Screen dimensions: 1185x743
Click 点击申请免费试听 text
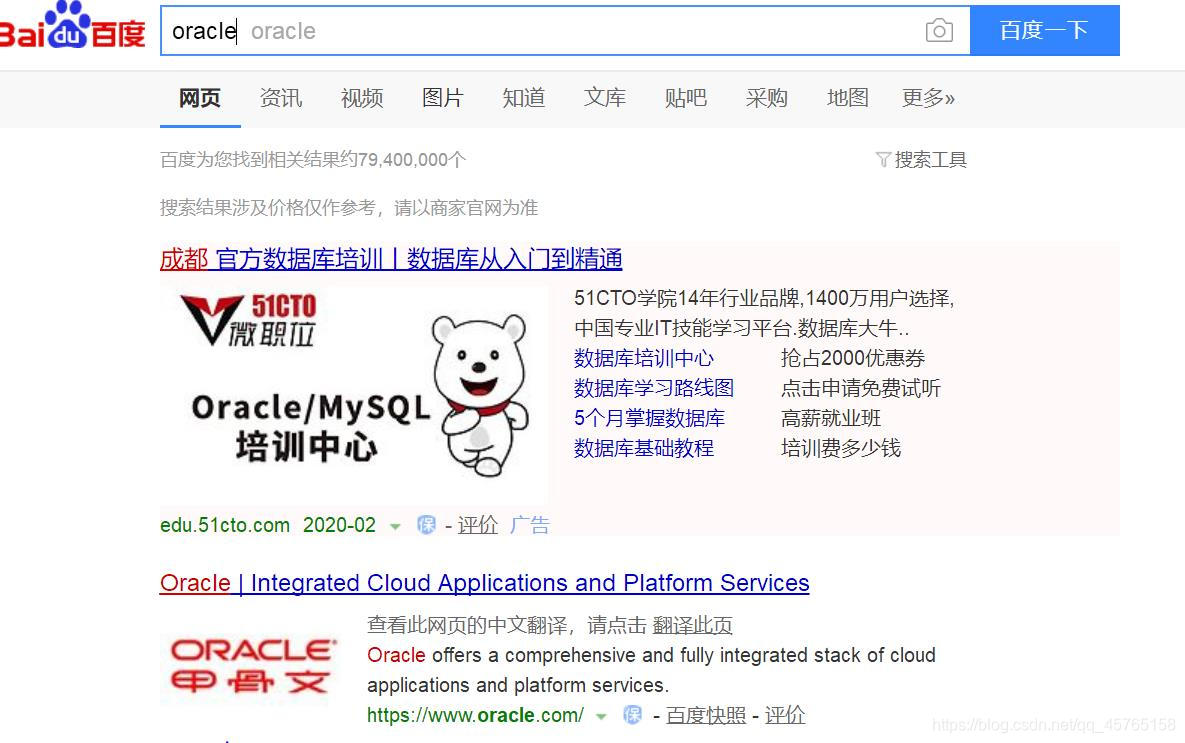[x=861, y=389]
